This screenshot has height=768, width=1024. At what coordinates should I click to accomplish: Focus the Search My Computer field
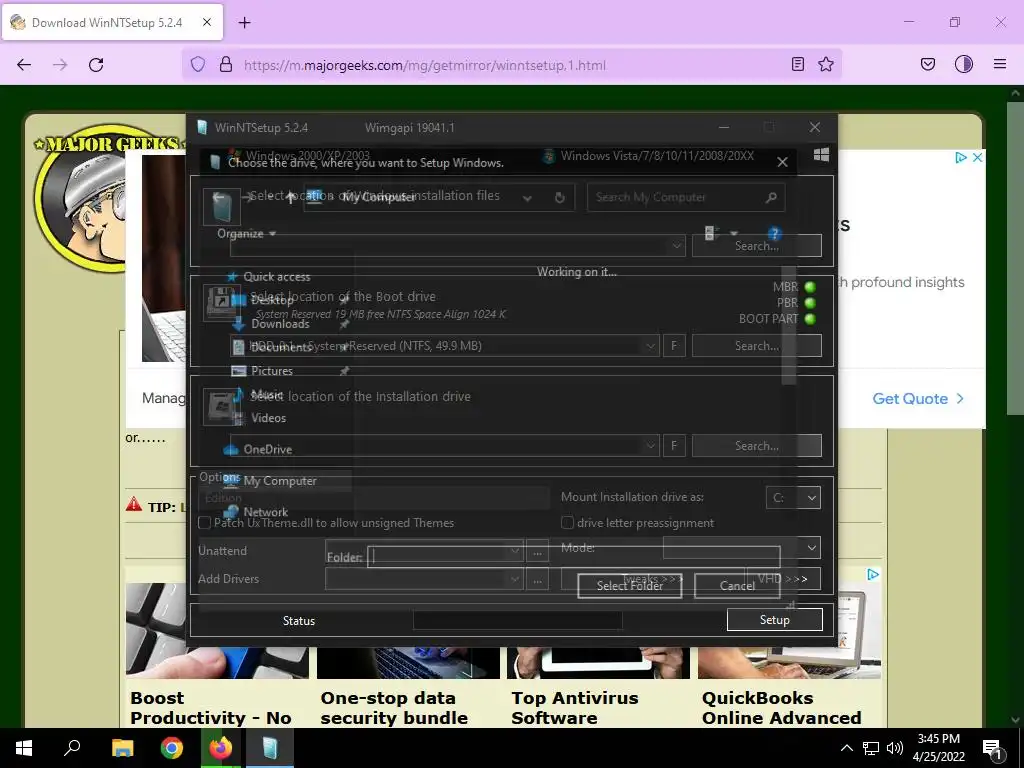click(x=686, y=197)
